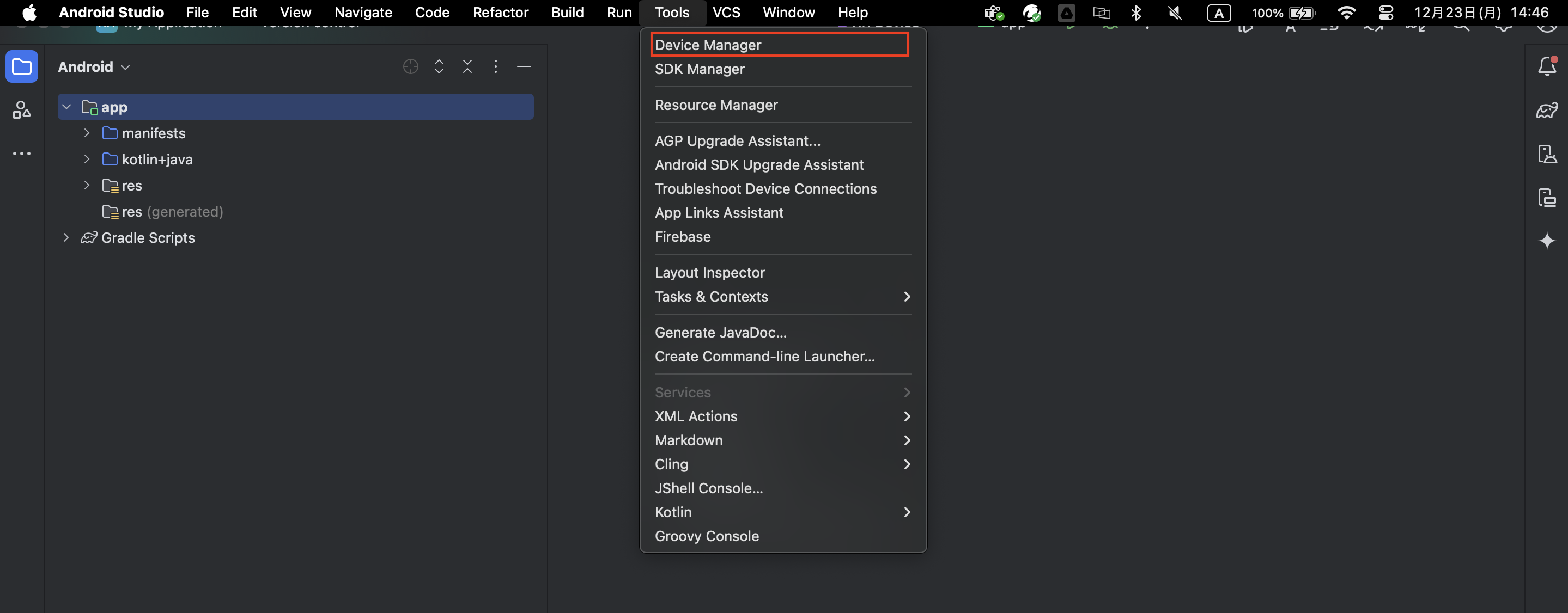Image resolution: width=1568 pixels, height=613 pixels.
Task: Open JShell Console menu item
Action: tap(783, 488)
